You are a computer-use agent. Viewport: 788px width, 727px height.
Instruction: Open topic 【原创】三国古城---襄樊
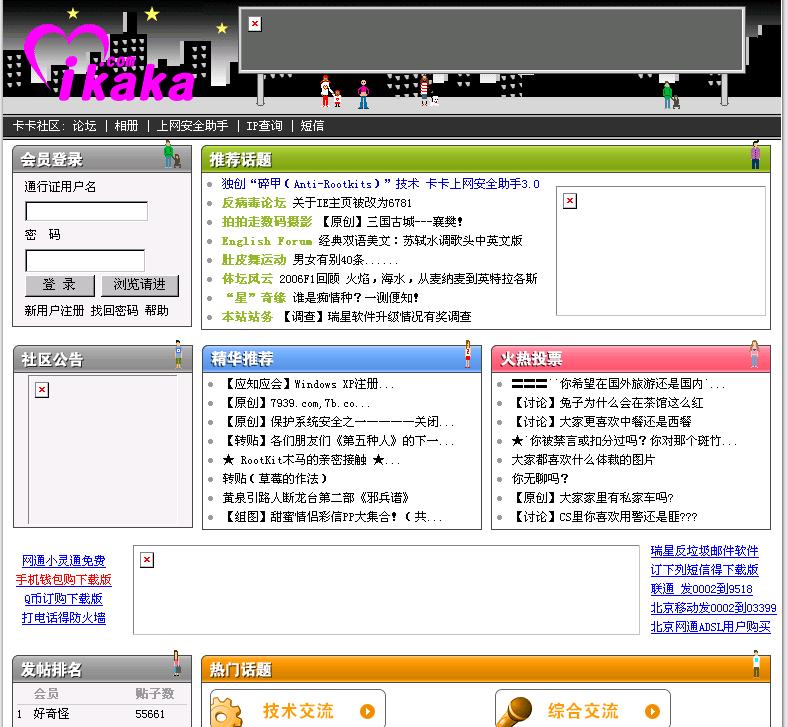390,222
